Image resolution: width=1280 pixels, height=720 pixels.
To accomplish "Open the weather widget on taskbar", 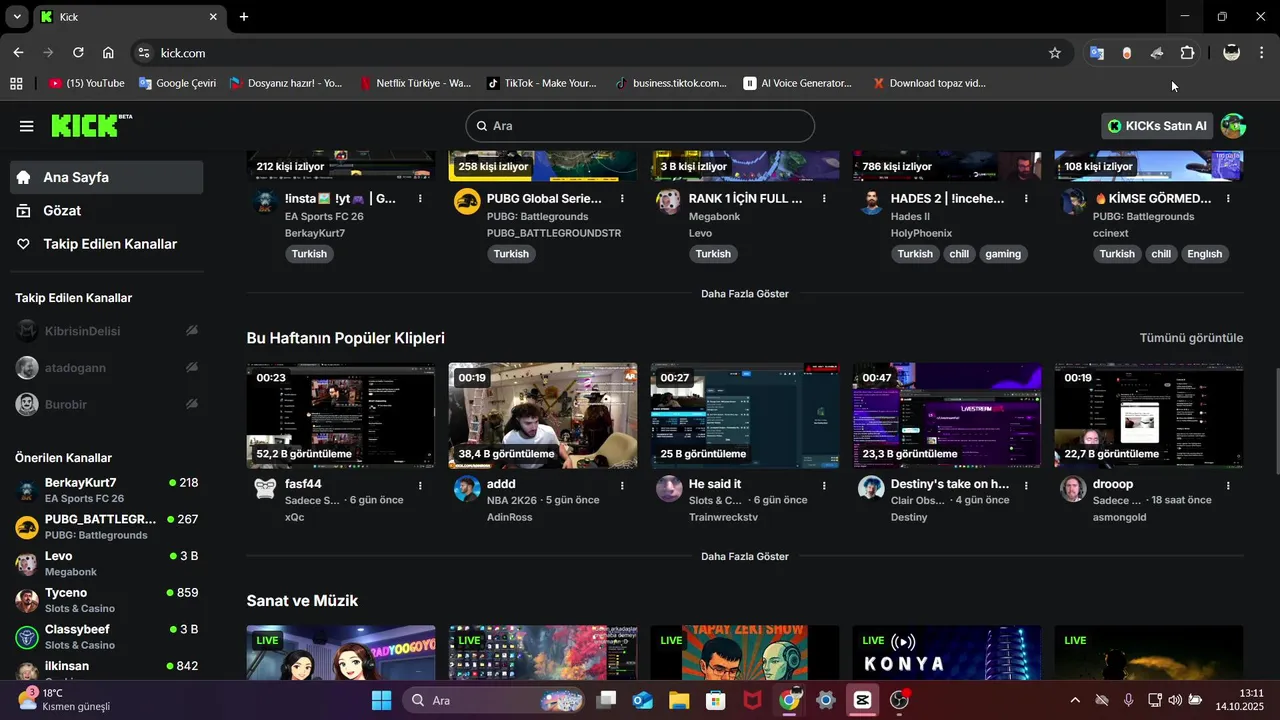I will pyautogui.click(x=62, y=700).
